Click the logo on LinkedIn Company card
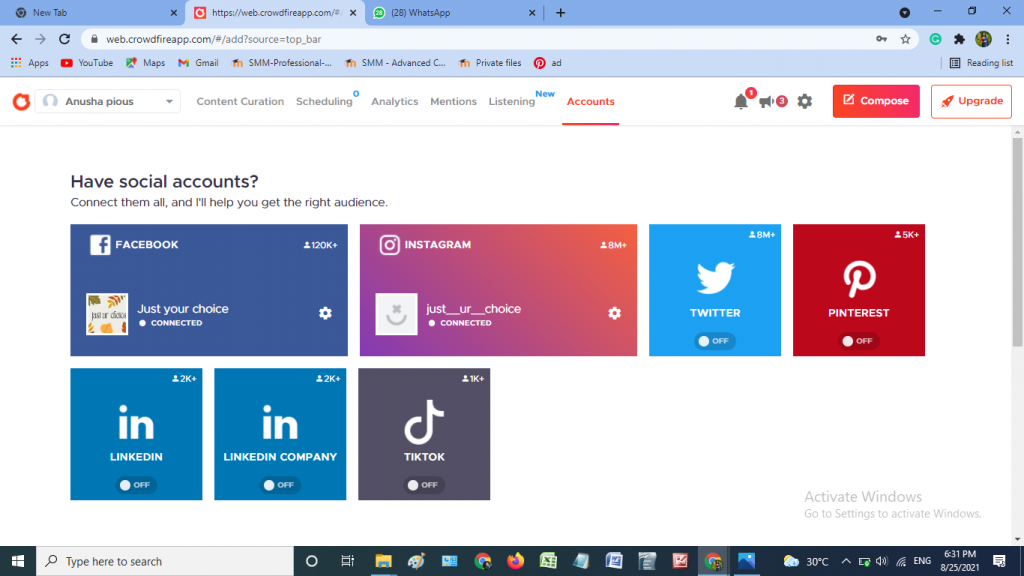Image resolution: width=1024 pixels, height=576 pixels. tap(280, 422)
